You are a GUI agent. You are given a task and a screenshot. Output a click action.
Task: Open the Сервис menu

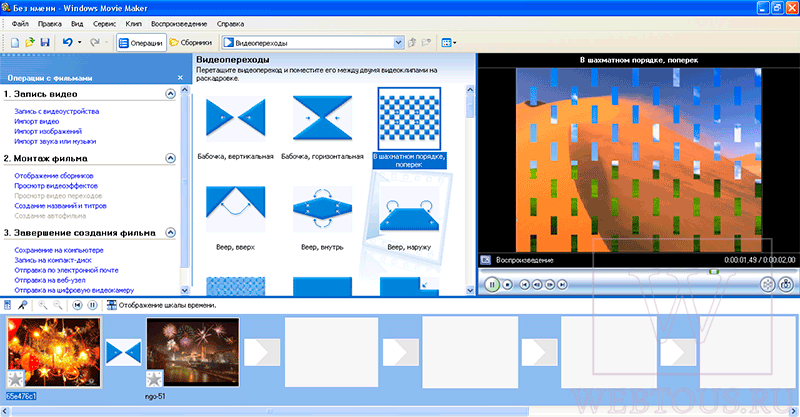pos(104,24)
